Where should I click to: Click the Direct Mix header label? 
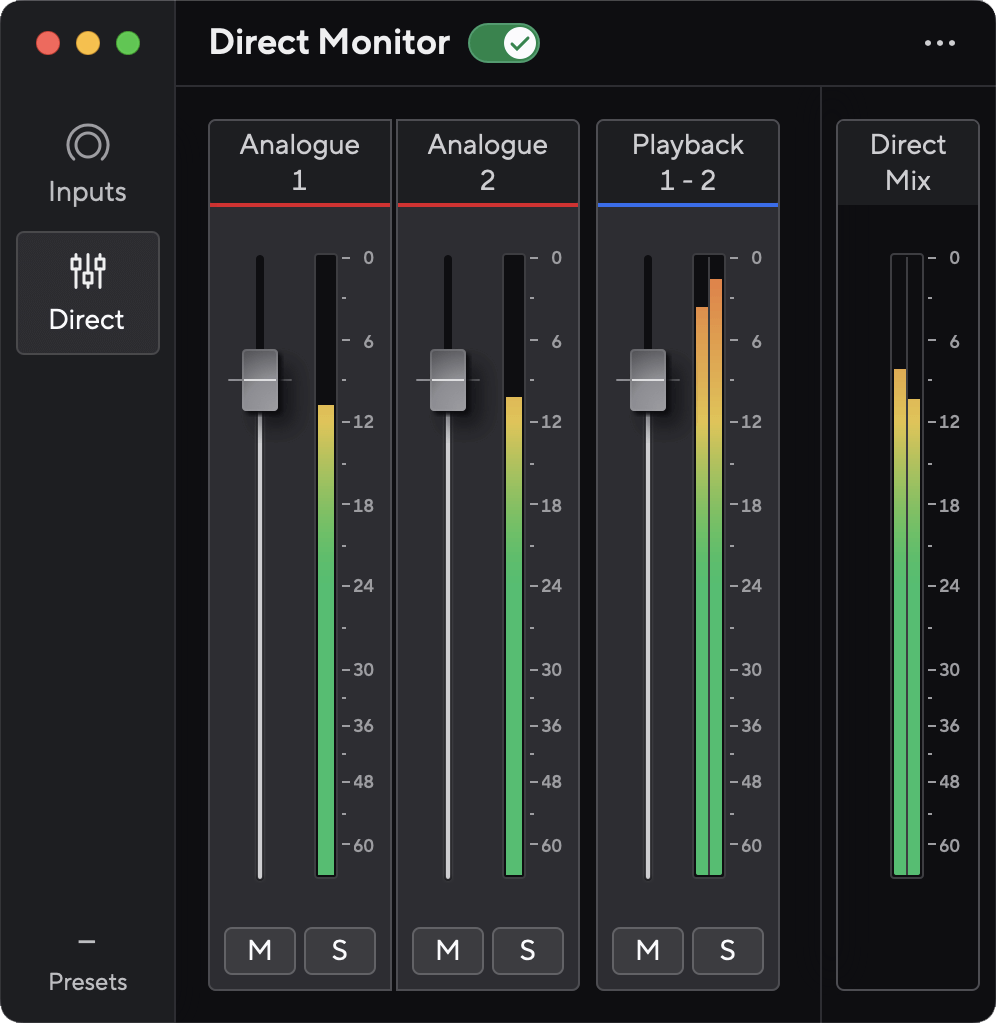tap(906, 161)
